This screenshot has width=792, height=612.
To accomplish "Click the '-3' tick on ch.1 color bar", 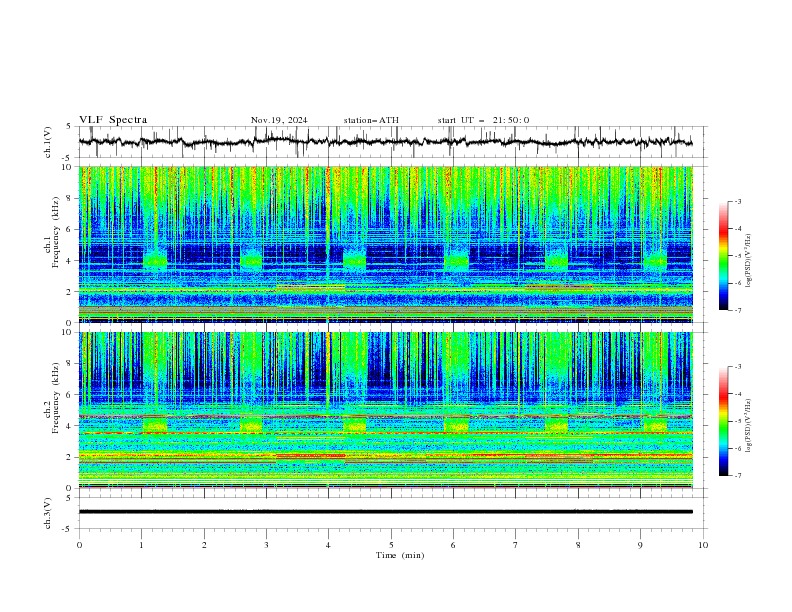I will click(737, 201).
